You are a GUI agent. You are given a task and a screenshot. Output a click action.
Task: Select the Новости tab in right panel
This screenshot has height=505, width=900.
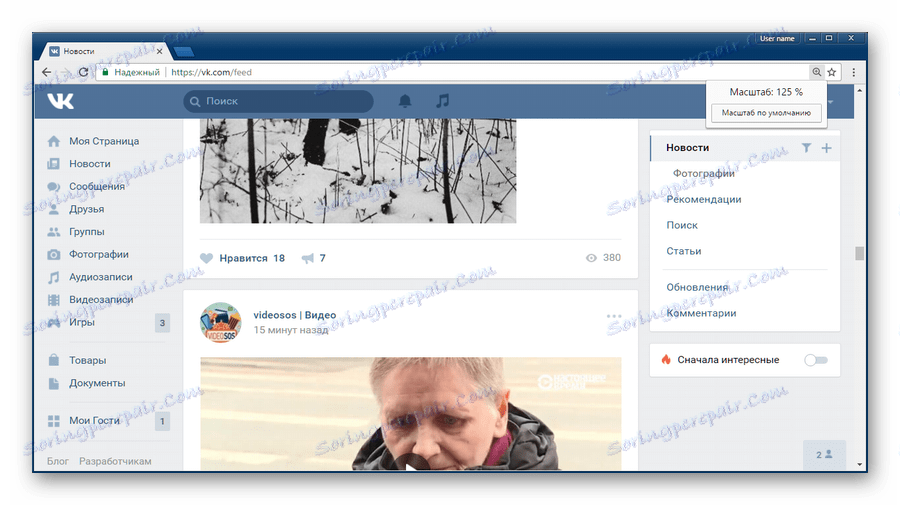click(688, 147)
